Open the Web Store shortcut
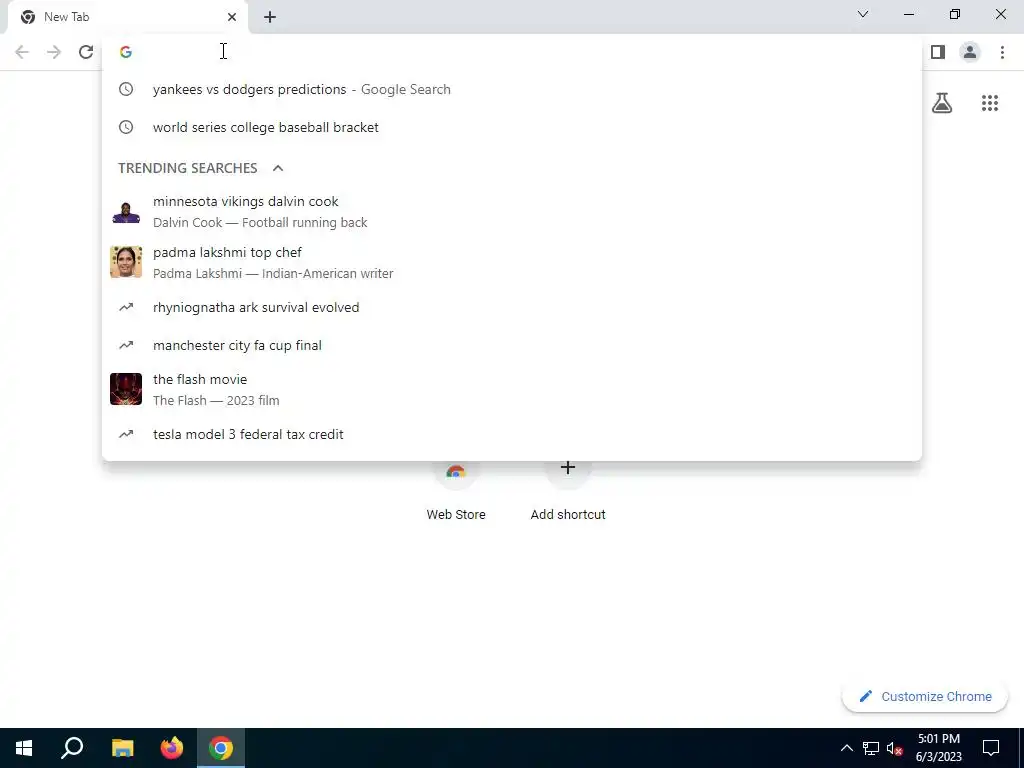The width and height of the screenshot is (1024, 768). click(x=456, y=490)
